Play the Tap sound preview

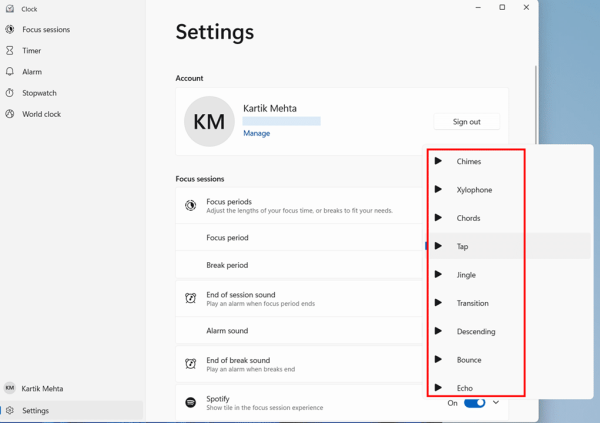point(438,246)
